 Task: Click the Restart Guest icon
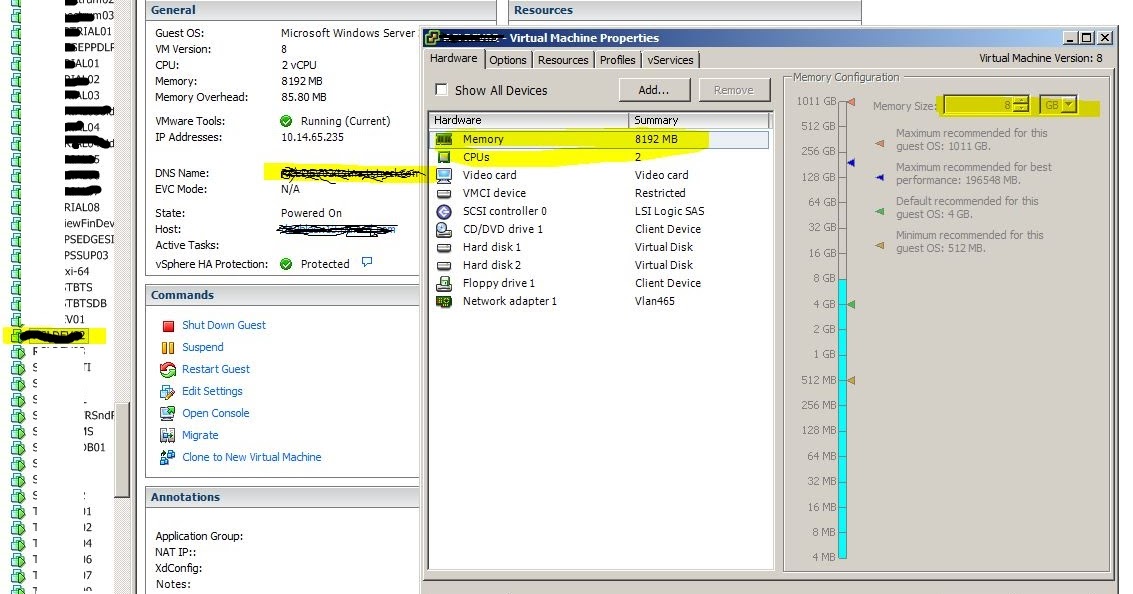coord(168,370)
